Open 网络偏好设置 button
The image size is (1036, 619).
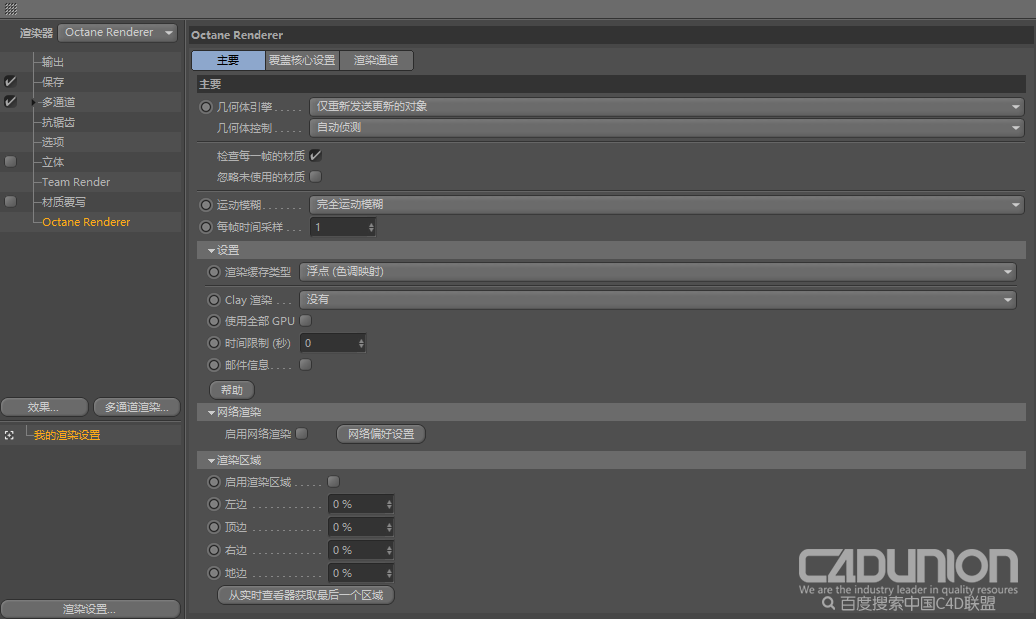click(381, 434)
